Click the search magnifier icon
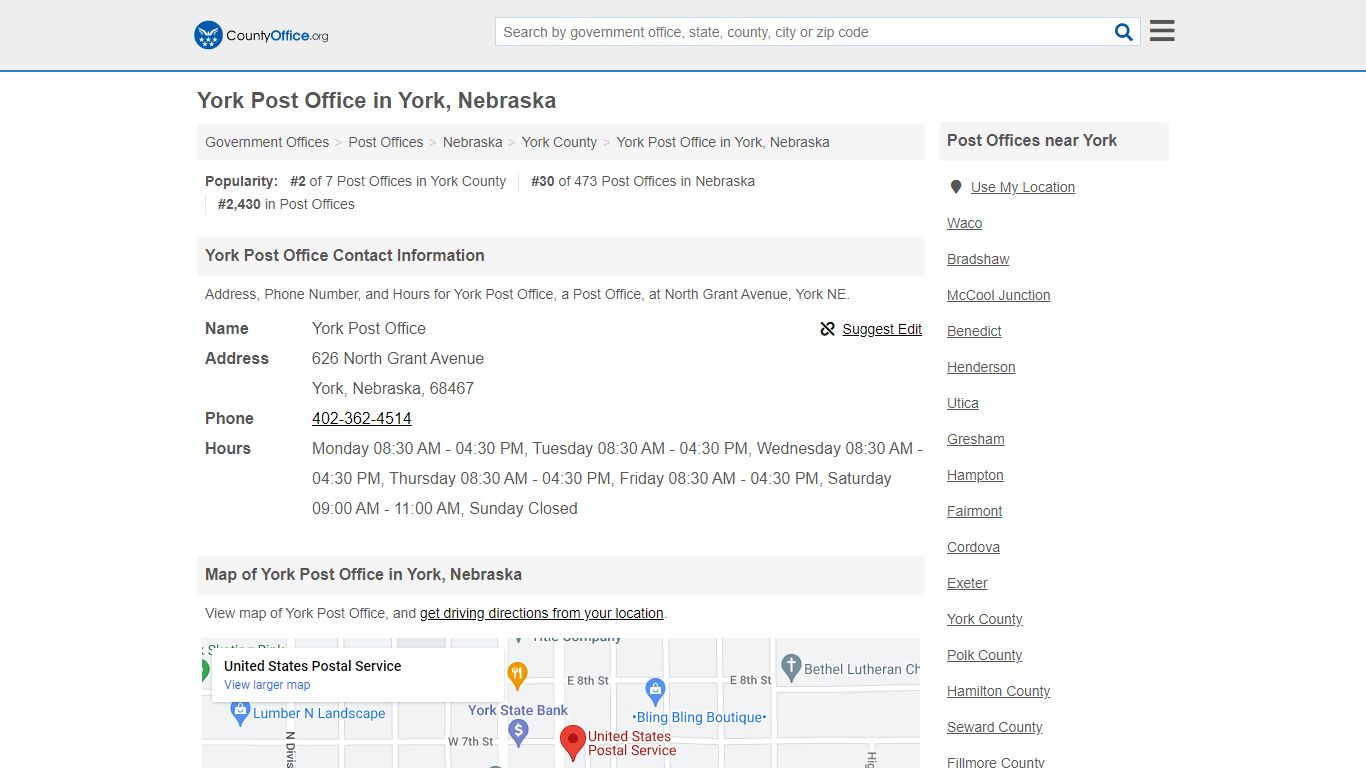 1124,32
